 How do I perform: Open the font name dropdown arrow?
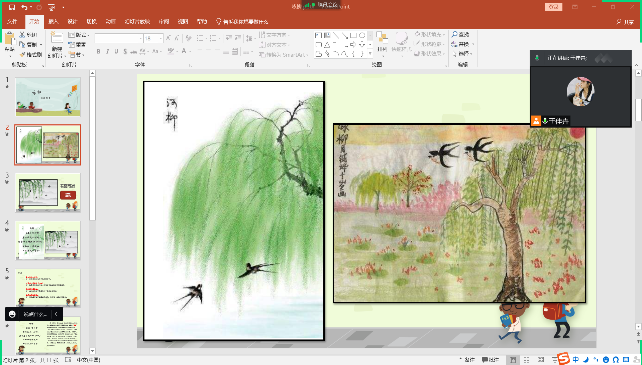(141, 39)
